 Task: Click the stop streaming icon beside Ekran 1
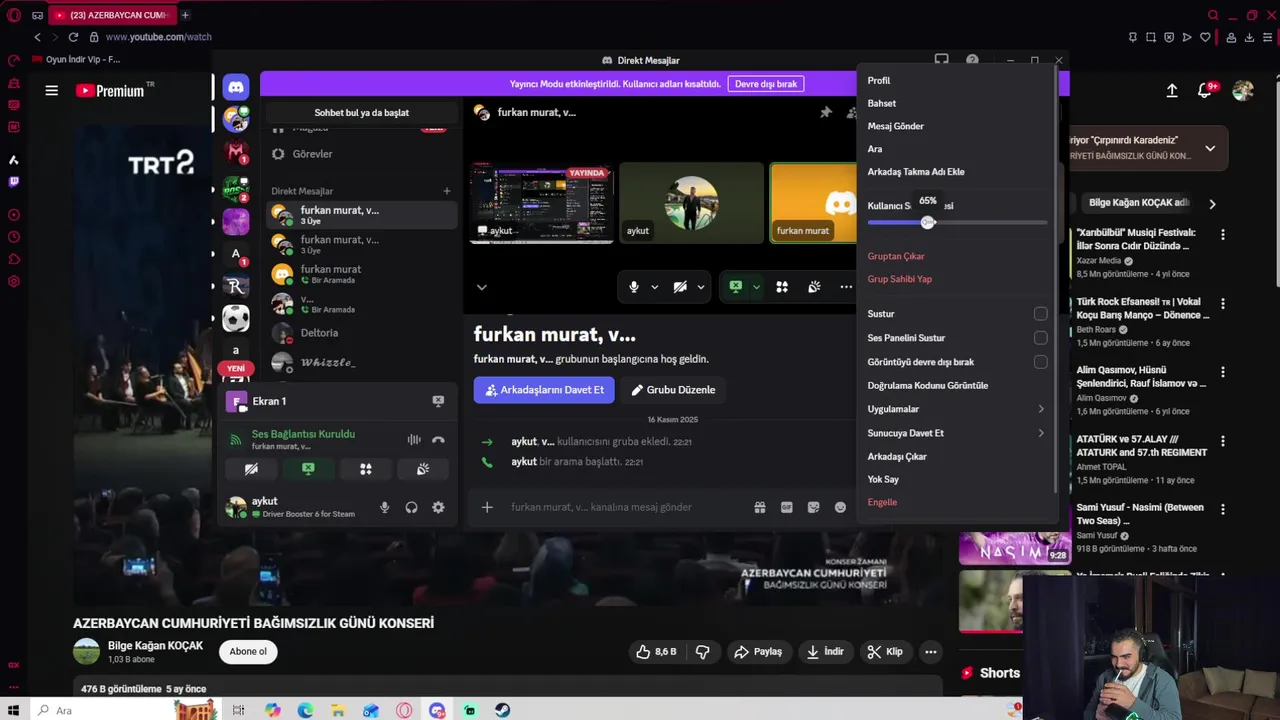(x=438, y=401)
